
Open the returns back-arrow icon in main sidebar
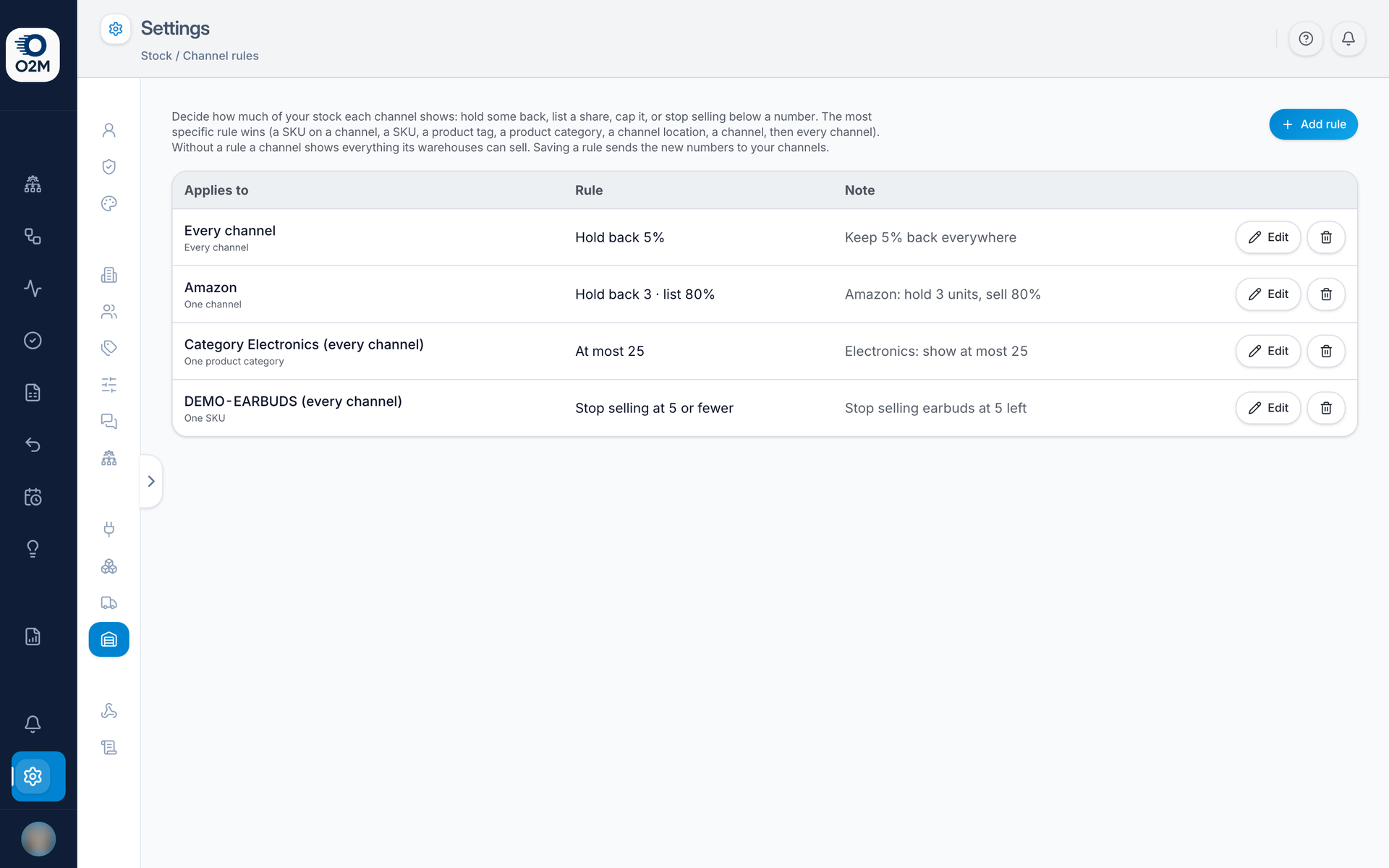click(33, 445)
